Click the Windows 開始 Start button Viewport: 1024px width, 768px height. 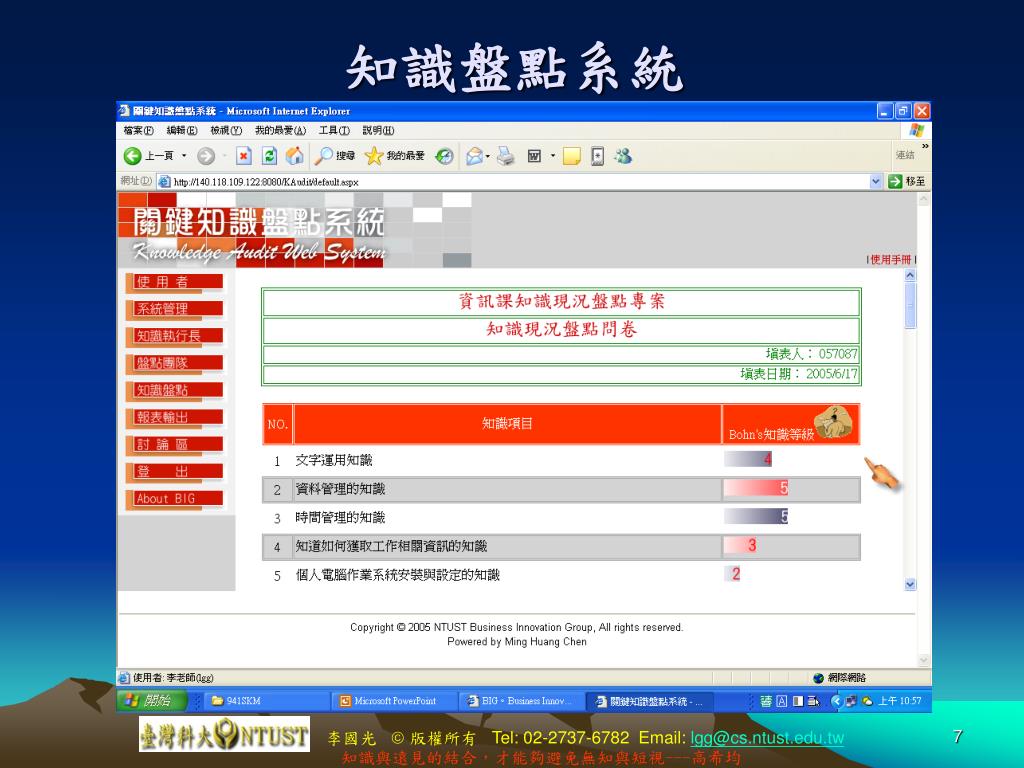point(151,701)
